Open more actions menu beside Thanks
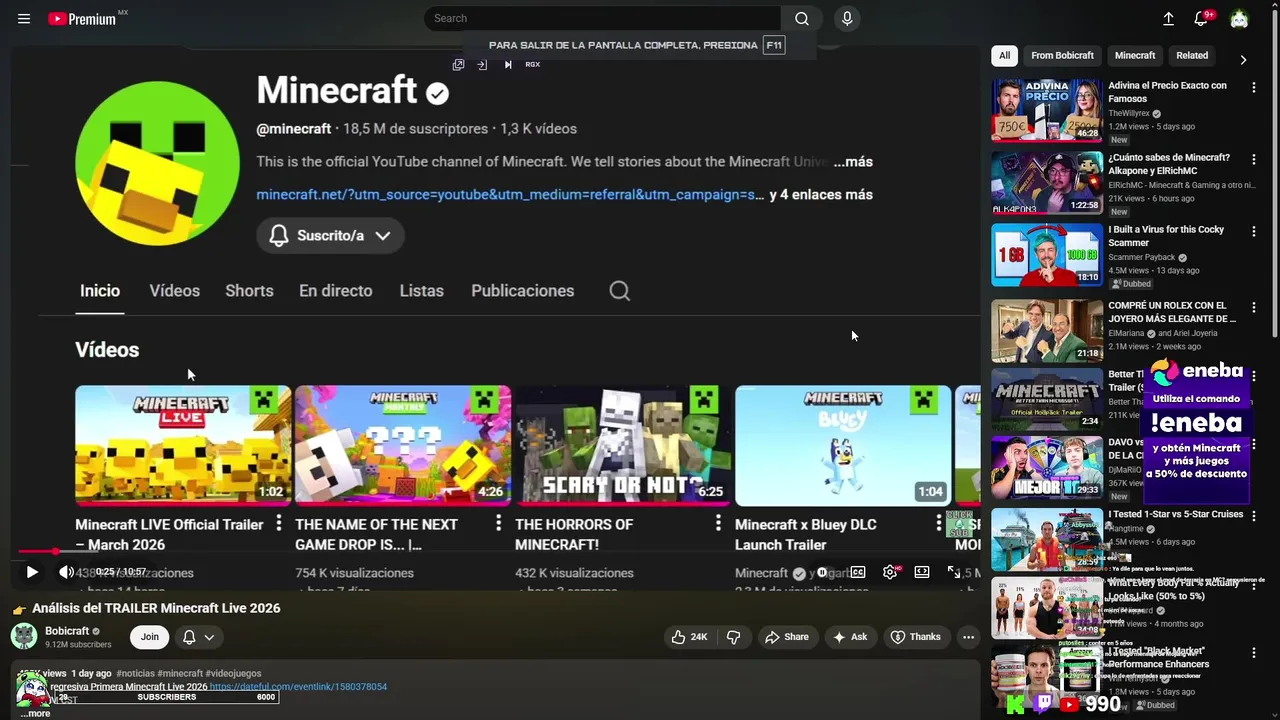 click(x=968, y=637)
